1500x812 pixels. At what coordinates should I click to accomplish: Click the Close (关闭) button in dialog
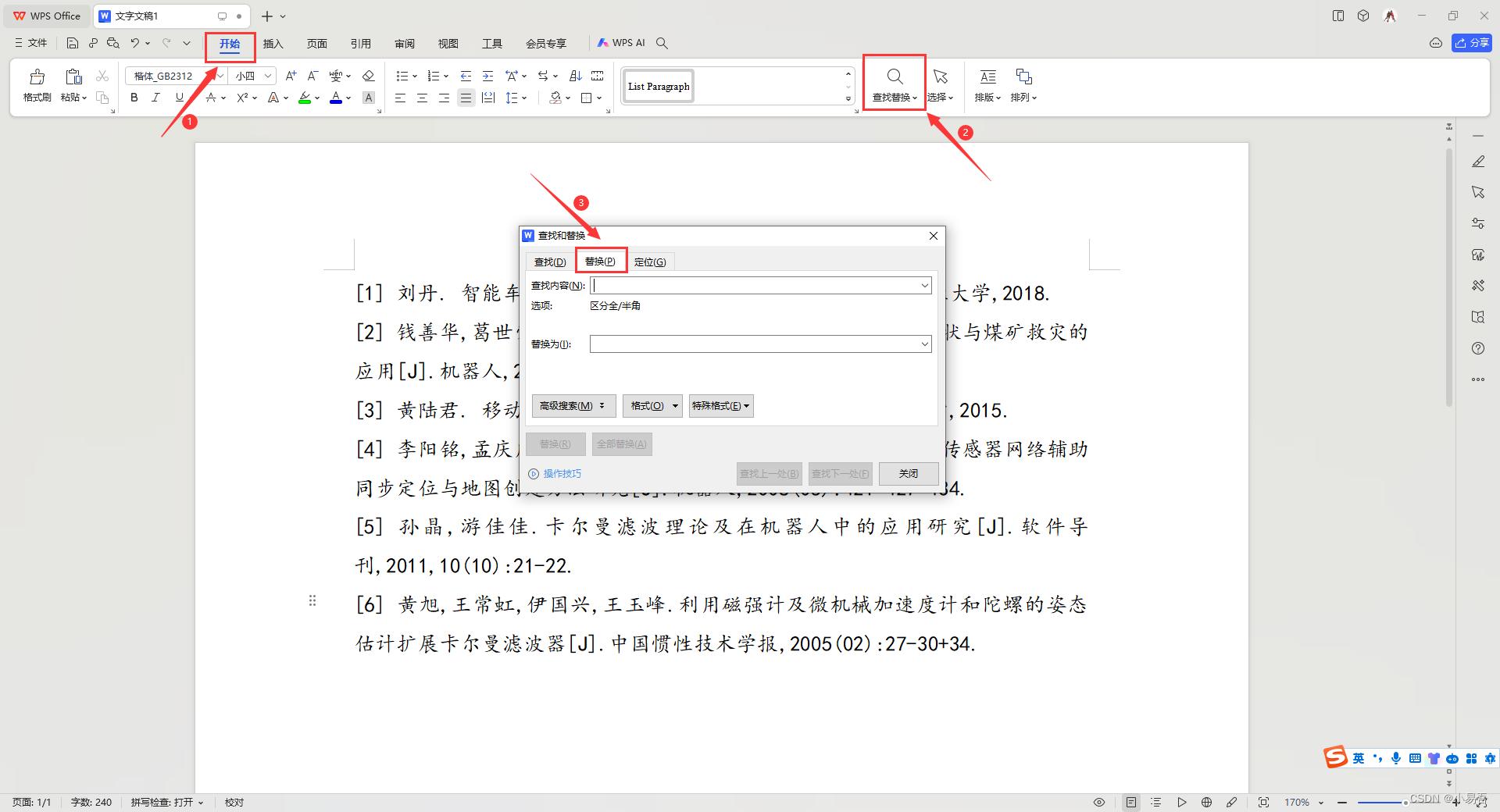pyautogui.click(x=909, y=474)
